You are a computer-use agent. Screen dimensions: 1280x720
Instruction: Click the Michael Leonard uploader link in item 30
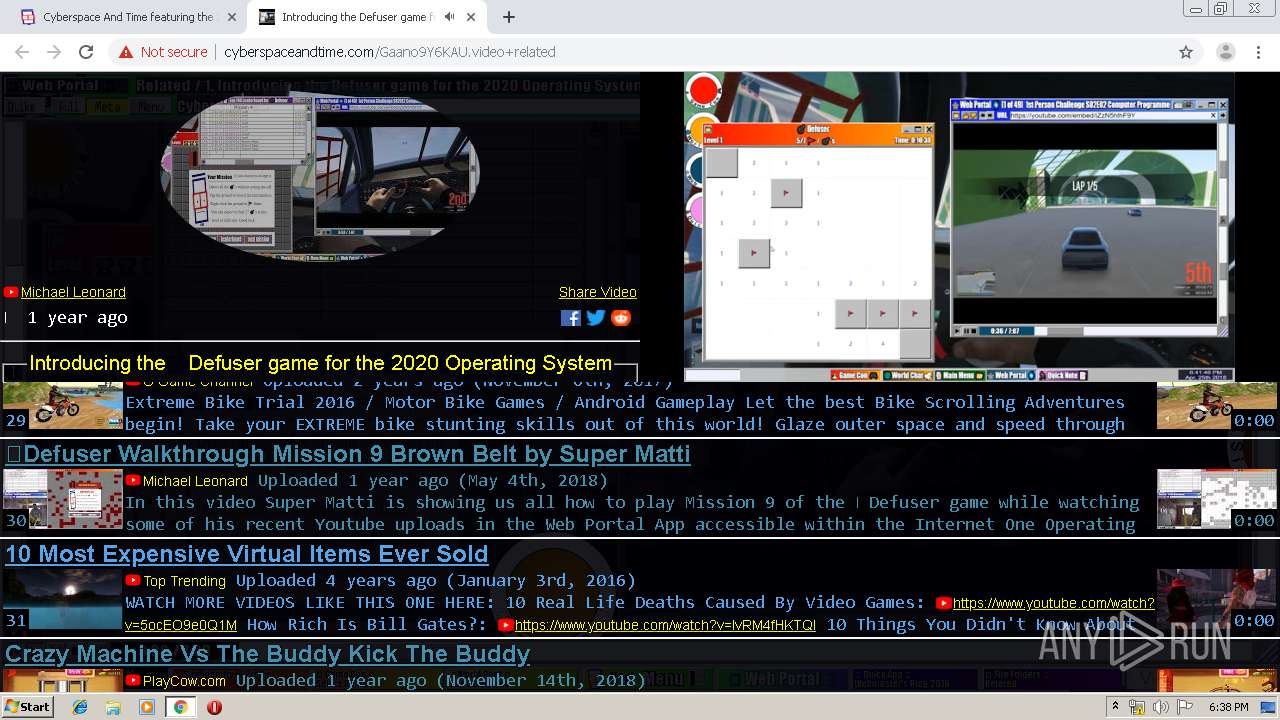195,481
